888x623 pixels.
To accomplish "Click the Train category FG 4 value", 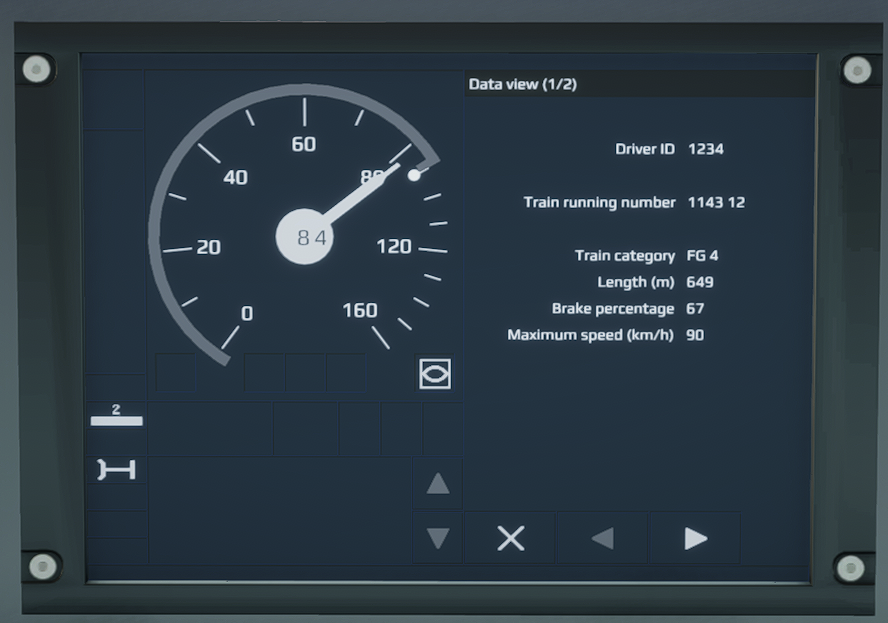I will pos(702,255).
